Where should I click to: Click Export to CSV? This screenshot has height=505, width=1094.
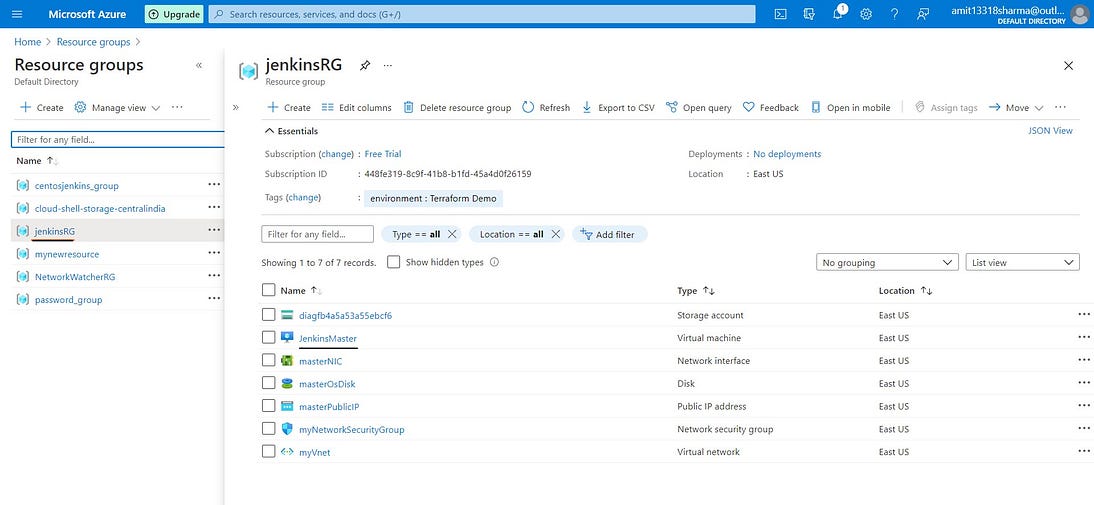(618, 107)
